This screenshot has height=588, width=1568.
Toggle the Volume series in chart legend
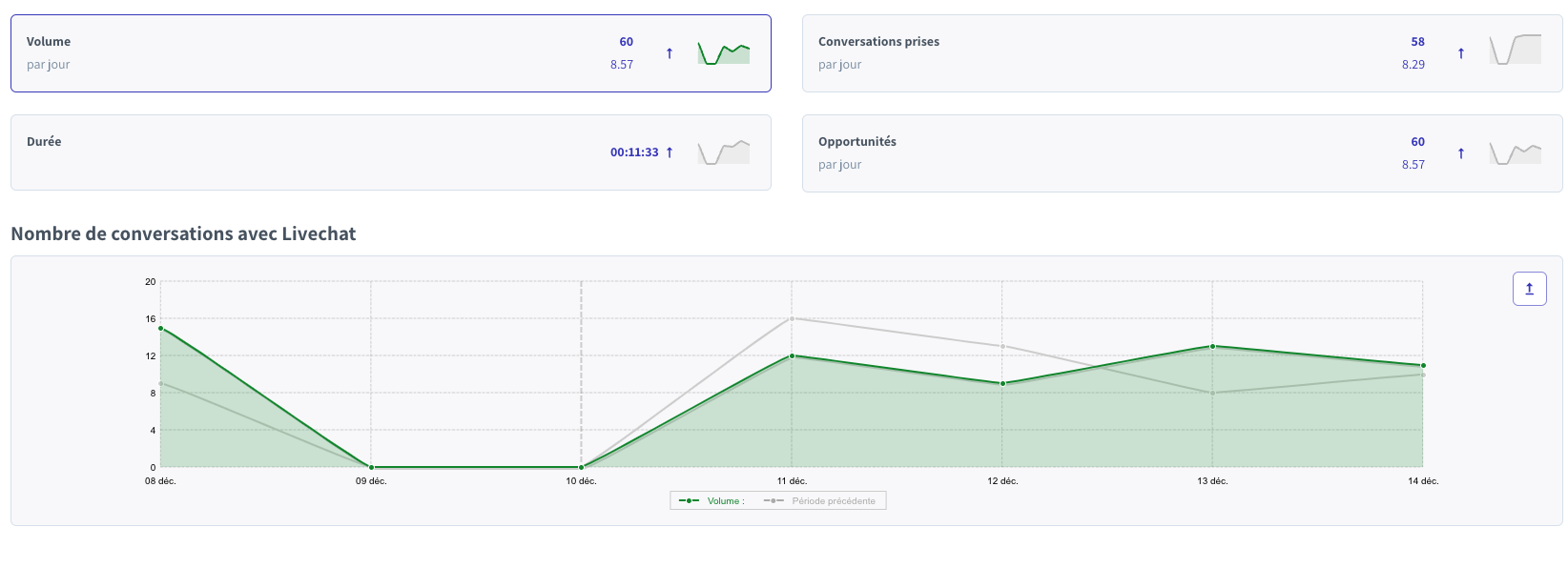click(712, 501)
